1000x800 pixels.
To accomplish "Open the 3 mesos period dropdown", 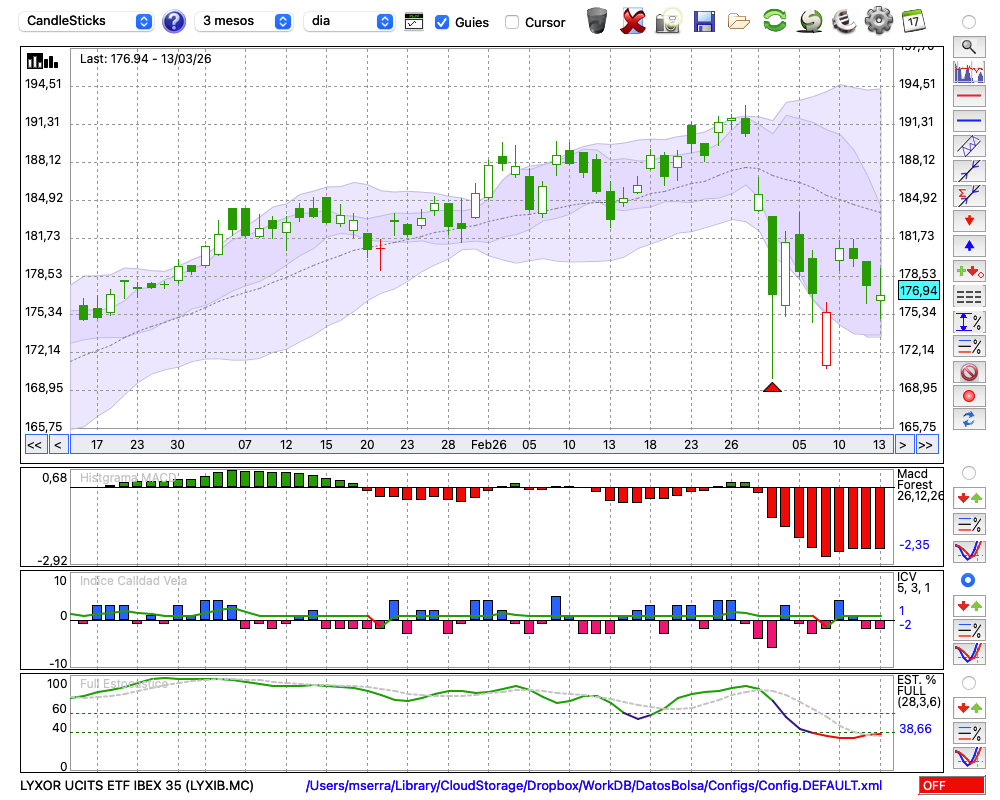I will point(244,21).
